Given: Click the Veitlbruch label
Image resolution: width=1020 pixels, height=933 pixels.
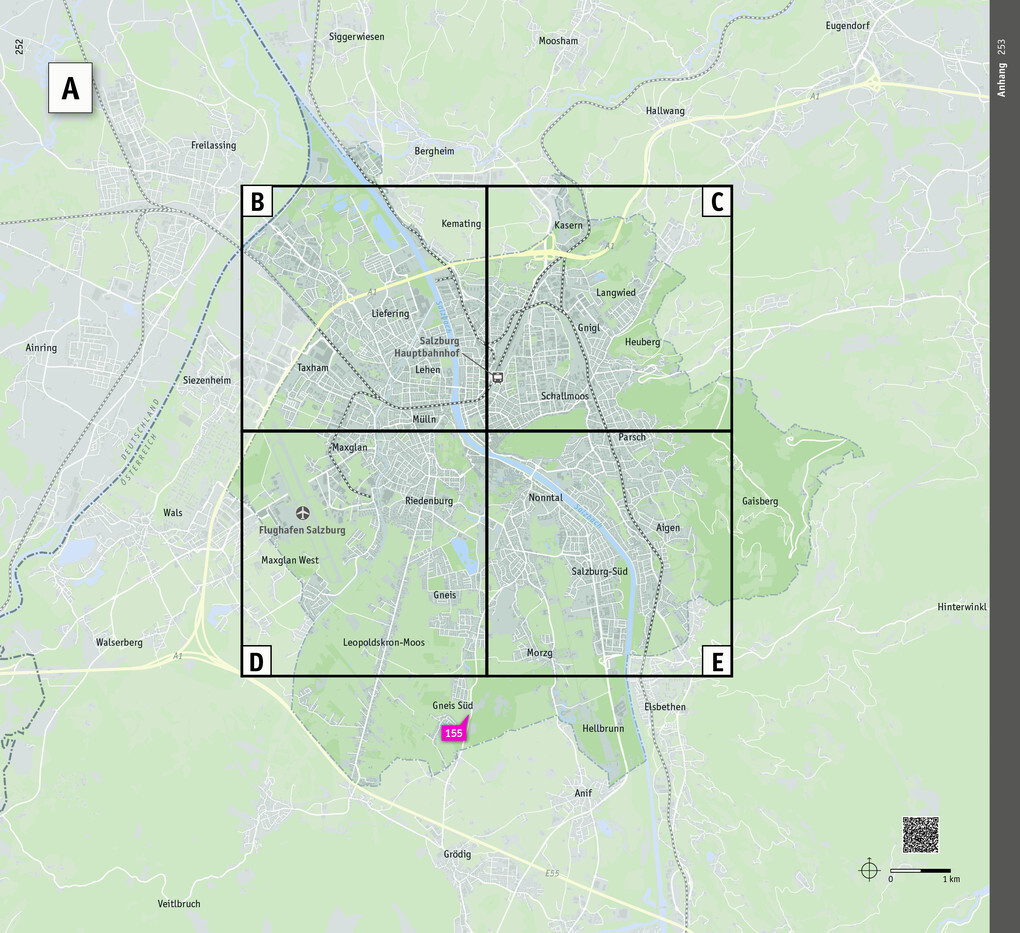Looking at the screenshot, I should [179, 904].
